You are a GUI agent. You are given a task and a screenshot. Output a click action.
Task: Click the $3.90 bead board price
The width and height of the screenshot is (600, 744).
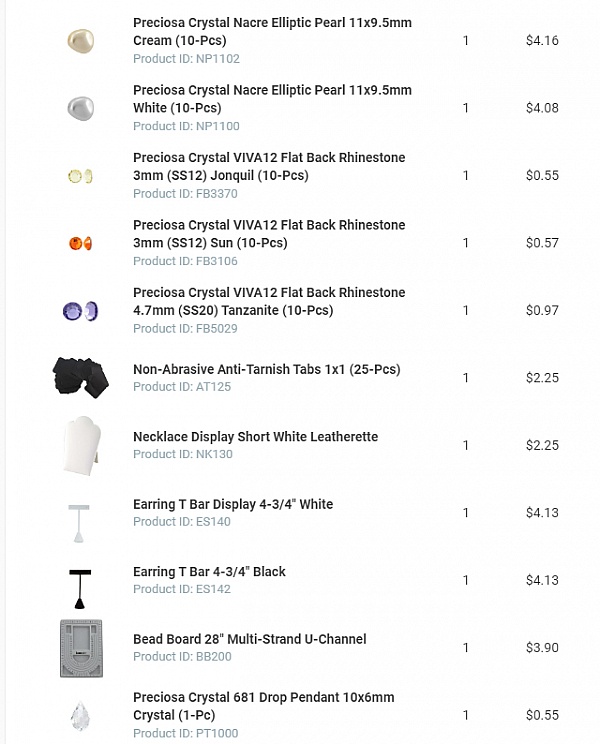coord(542,648)
